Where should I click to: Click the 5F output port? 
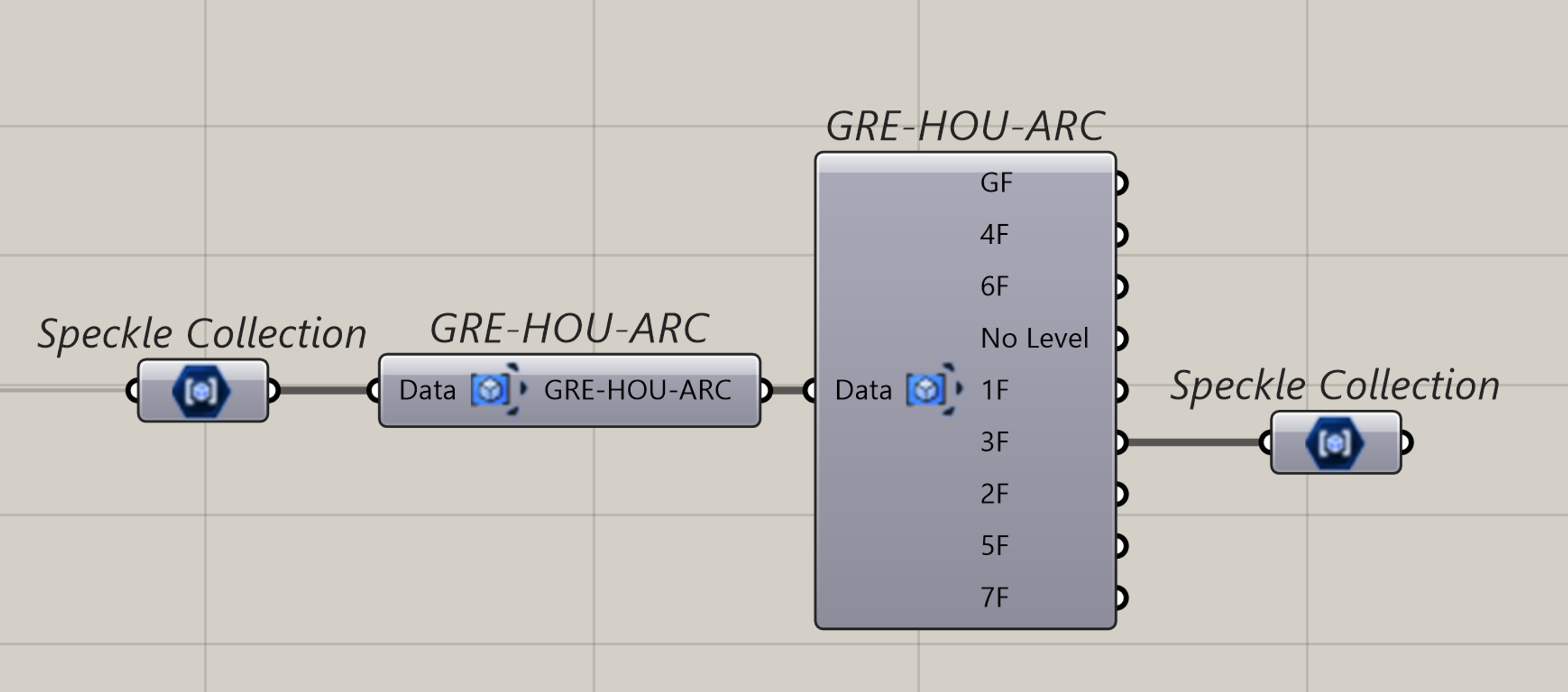[x=1122, y=546]
